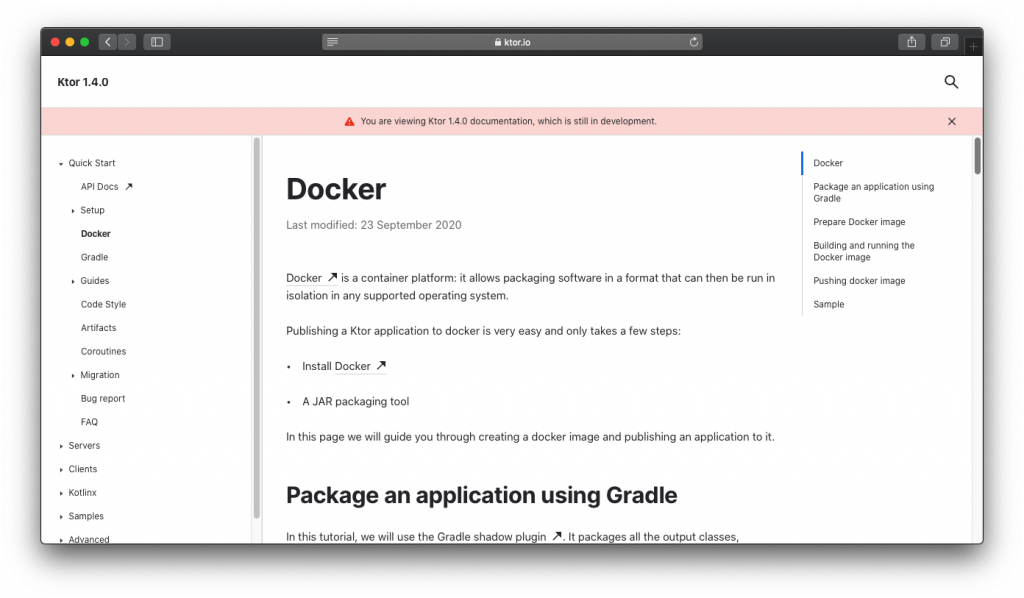Viewport: 1024px width, 598px height.
Task: Expand the Samples section
Action: [x=61, y=516]
